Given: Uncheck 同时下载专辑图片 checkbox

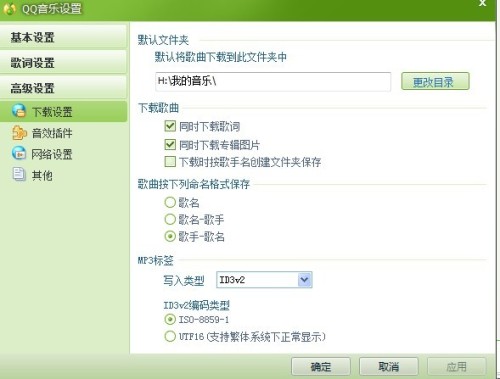Looking at the screenshot, I should point(170,144).
